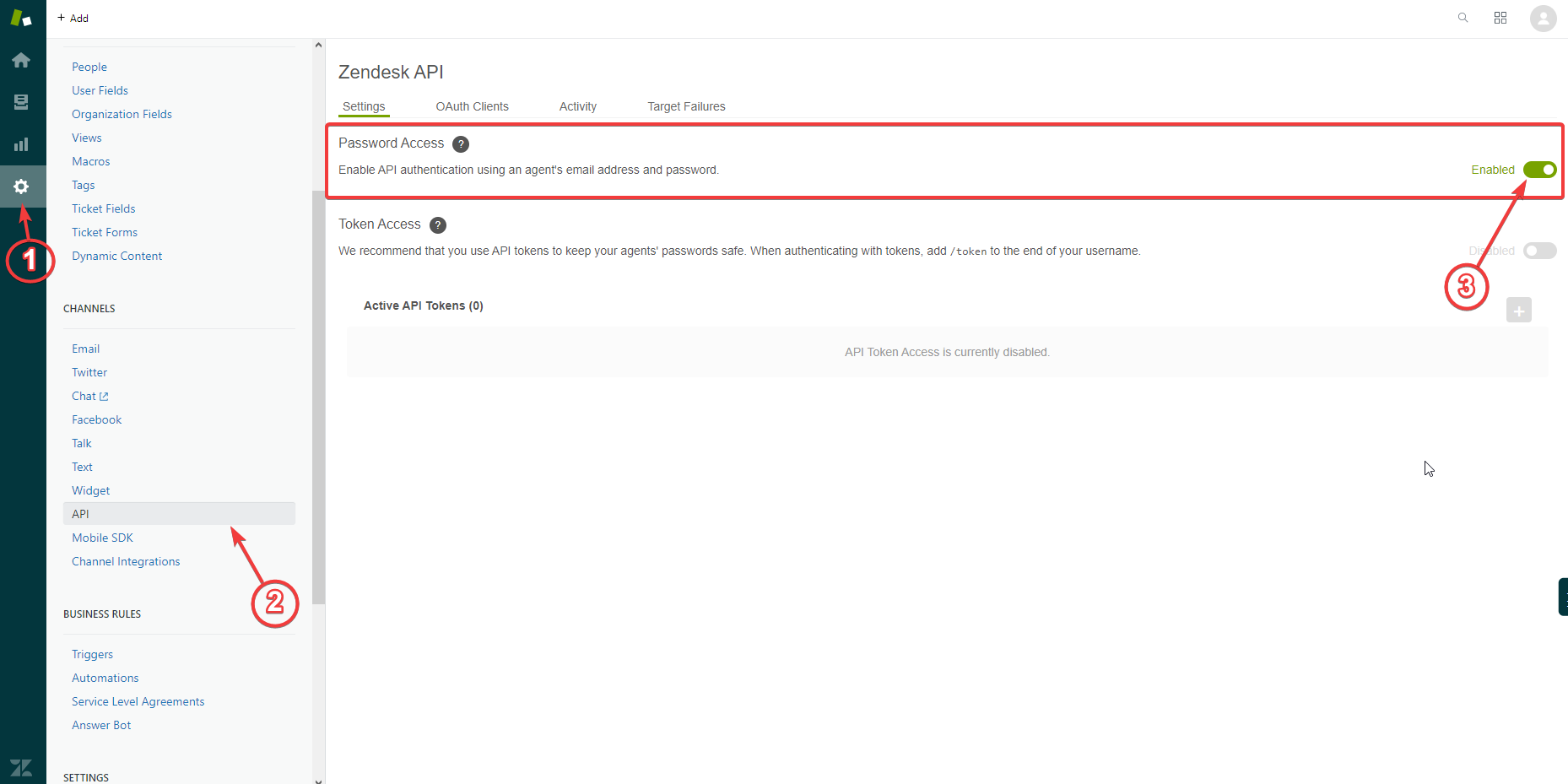Click the BUSINESS RULES section header
This screenshot has width=1568, height=784.
tap(102, 614)
